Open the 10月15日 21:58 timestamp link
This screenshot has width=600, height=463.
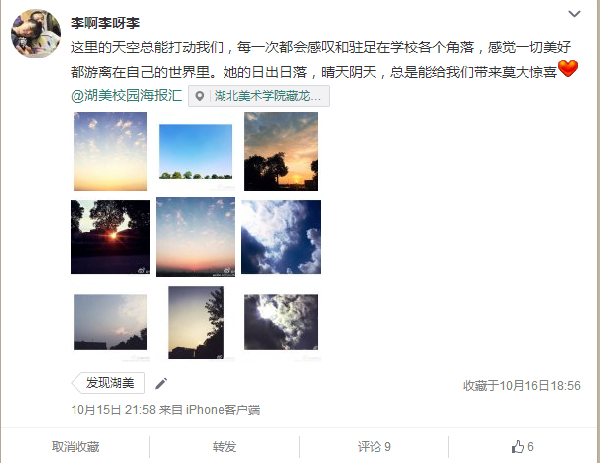coord(113,410)
